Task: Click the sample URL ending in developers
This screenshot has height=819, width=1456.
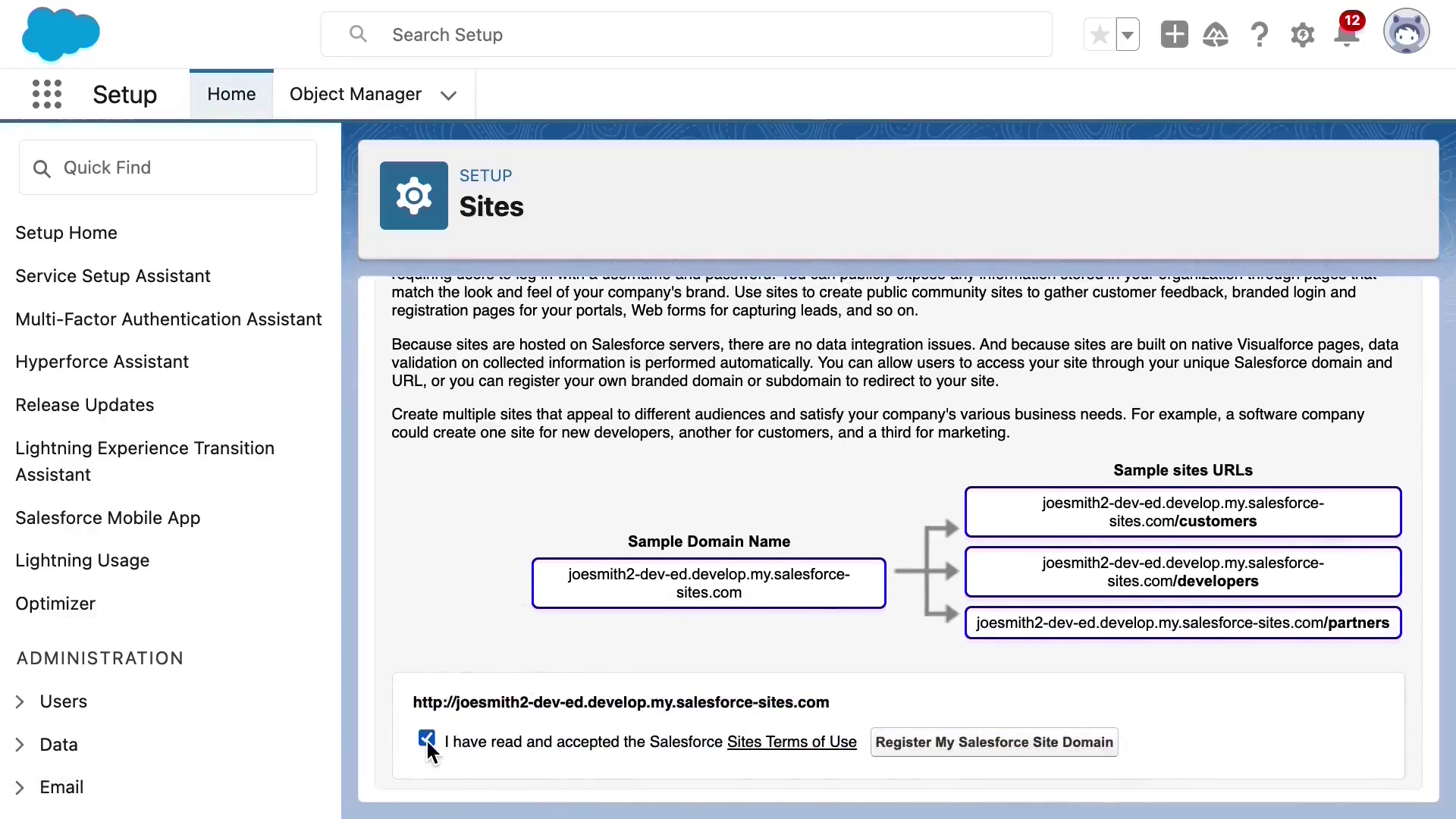Action: 1182,572
